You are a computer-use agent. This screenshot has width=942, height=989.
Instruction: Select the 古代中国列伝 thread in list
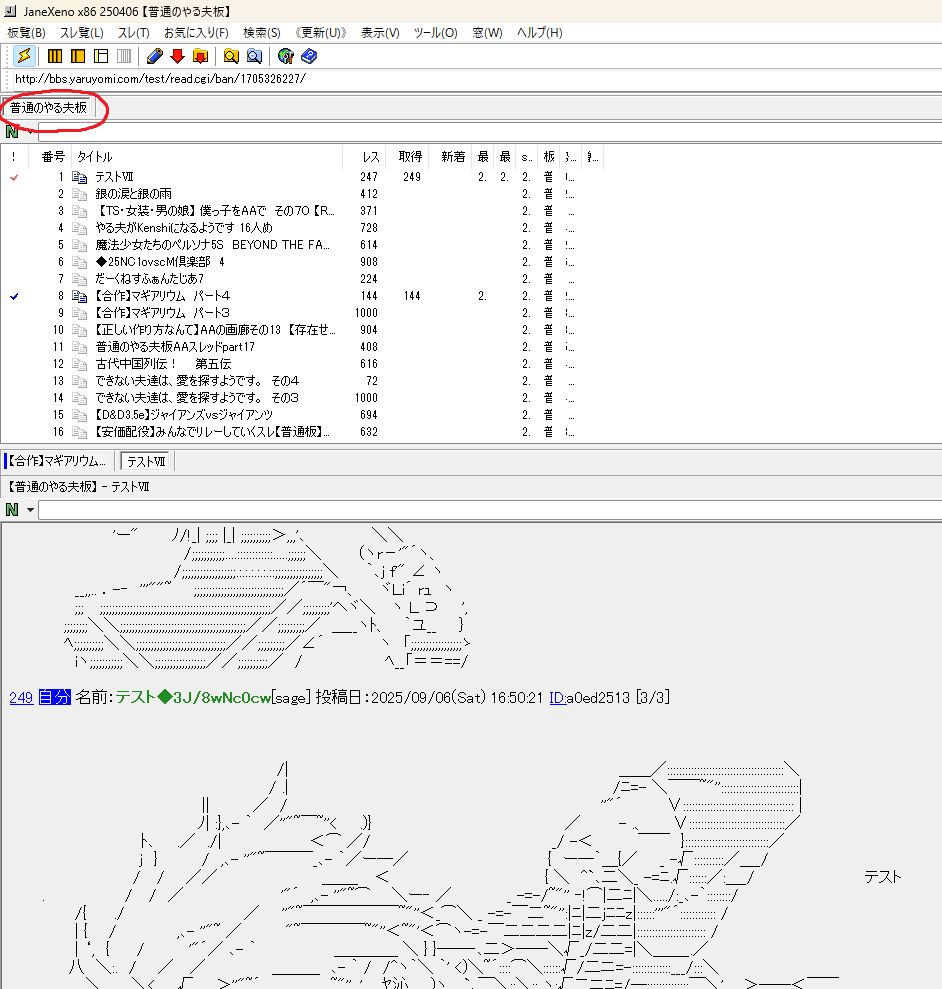(x=163, y=364)
